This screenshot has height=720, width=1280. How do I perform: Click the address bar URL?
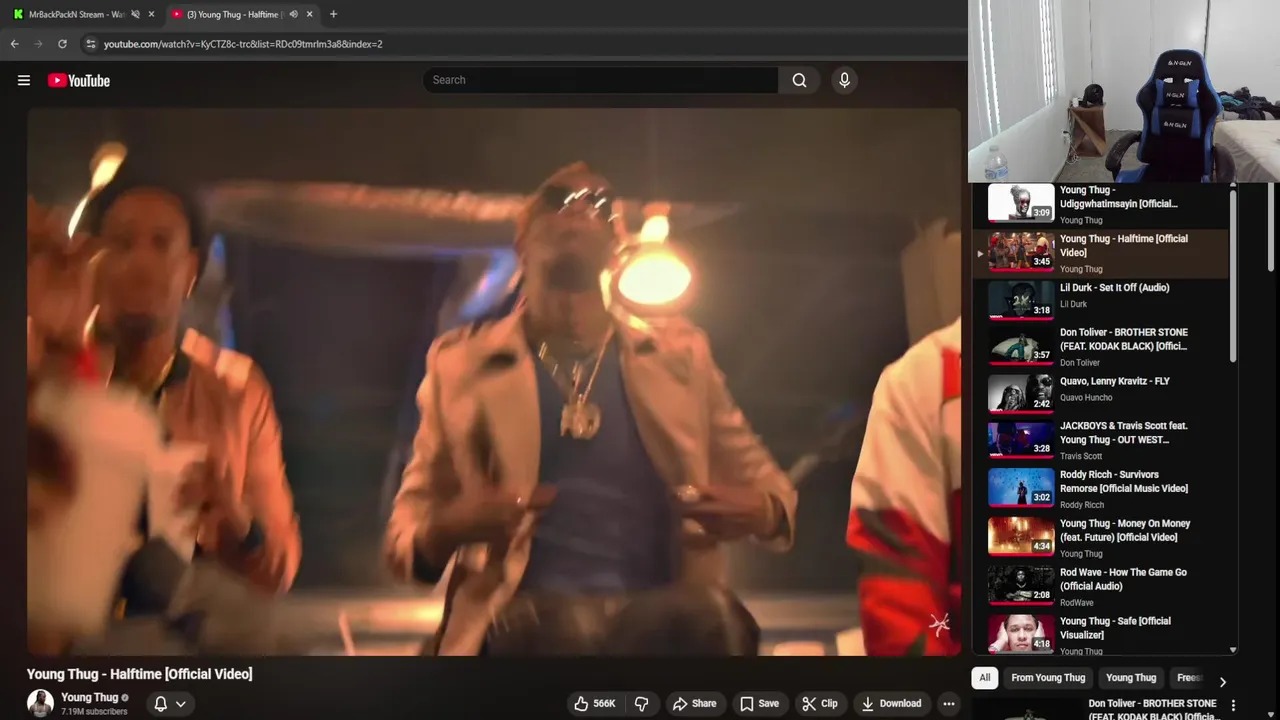click(x=243, y=44)
